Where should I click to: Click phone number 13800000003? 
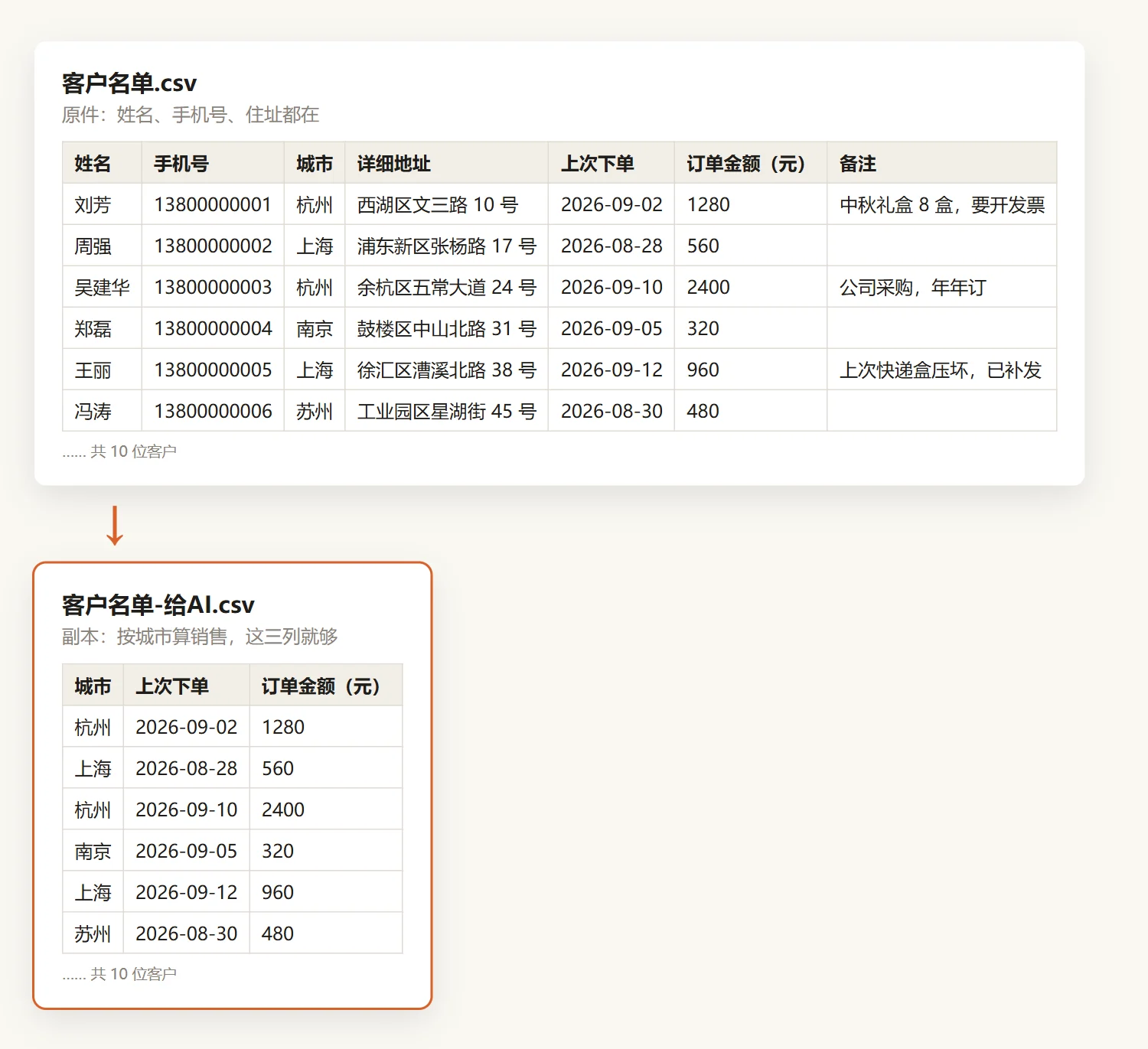click(x=213, y=288)
